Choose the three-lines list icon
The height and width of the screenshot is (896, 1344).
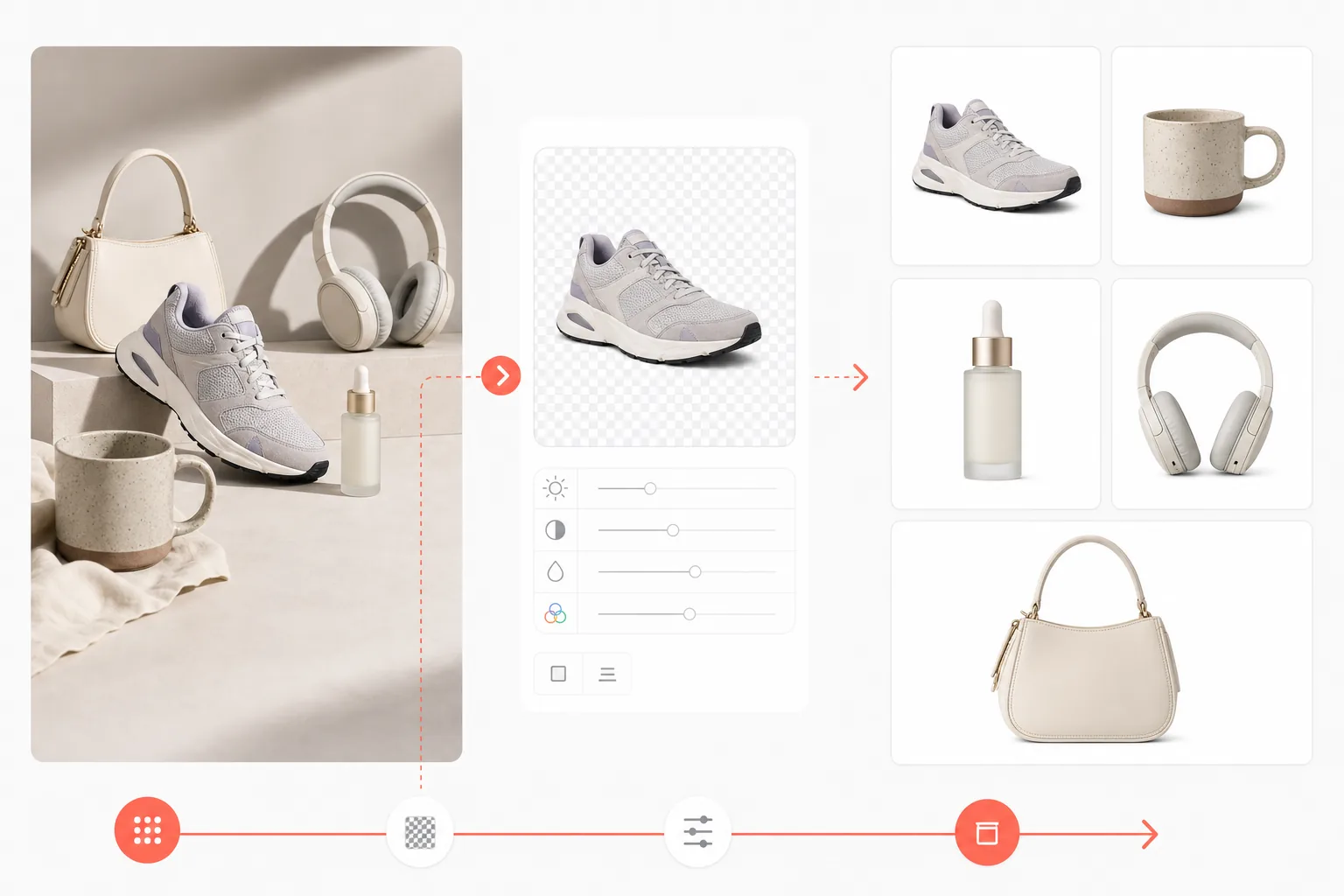pos(607,674)
